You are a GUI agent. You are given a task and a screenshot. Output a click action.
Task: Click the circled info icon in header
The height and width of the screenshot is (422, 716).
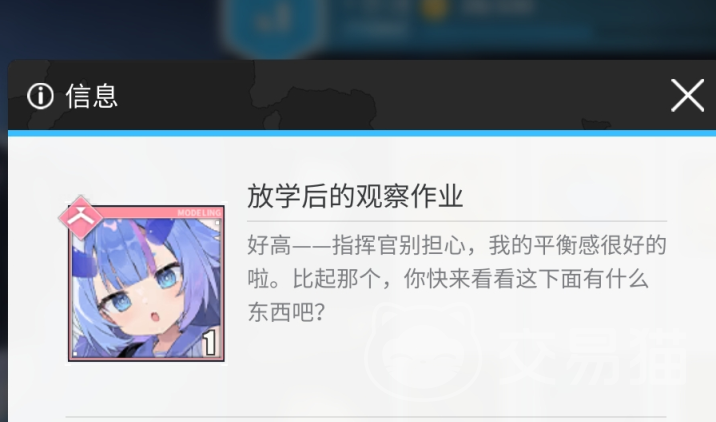click(40, 96)
